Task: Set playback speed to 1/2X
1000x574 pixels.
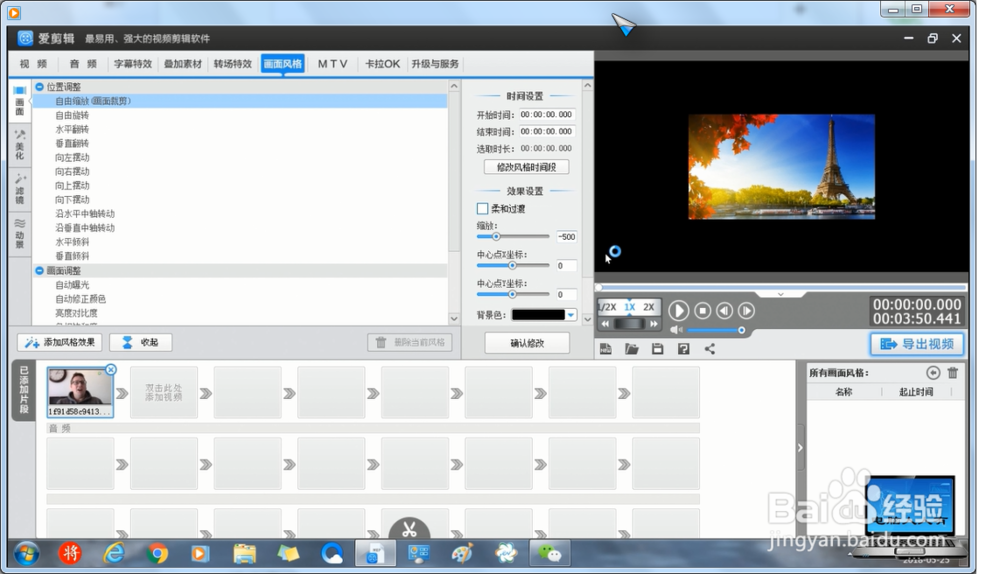Action: [x=607, y=307]
